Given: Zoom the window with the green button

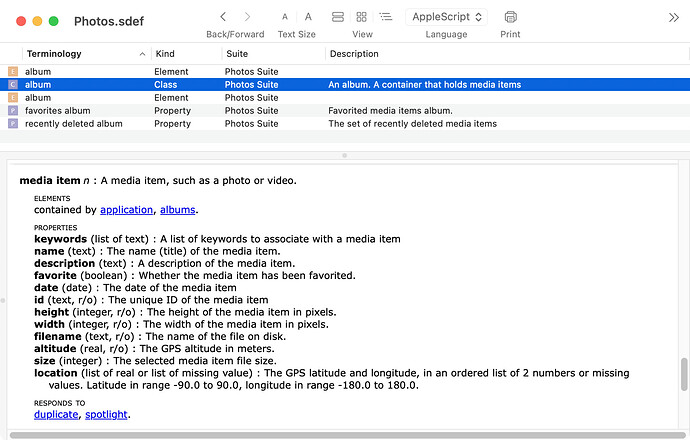Looking at the screenshot, I should 54,21.
